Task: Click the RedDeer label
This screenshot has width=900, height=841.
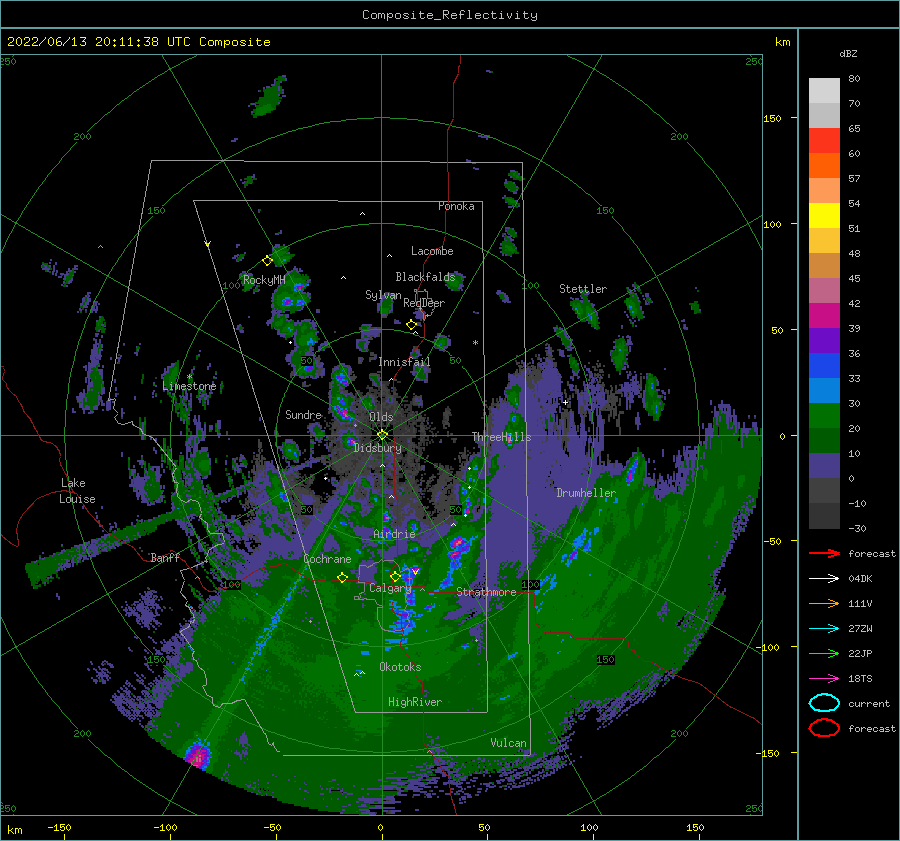Action: tap(424, 303)
